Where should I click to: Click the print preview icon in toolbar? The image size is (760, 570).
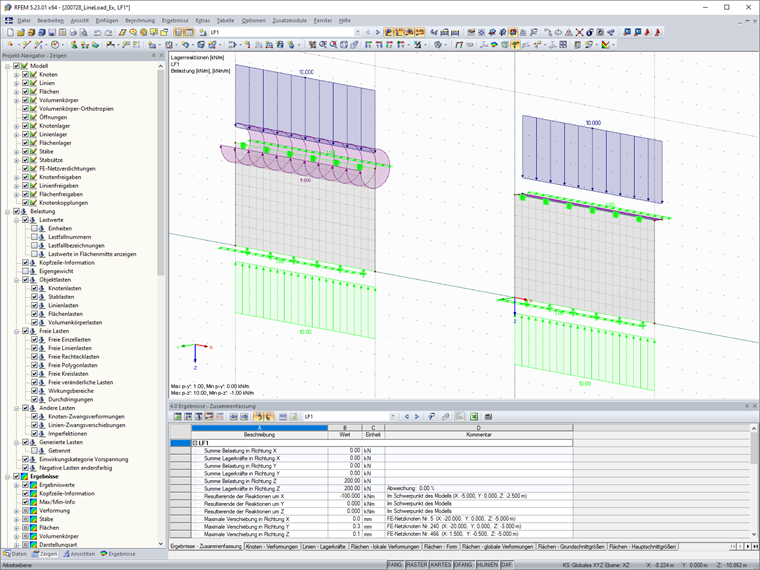click(x=84, y=32)
